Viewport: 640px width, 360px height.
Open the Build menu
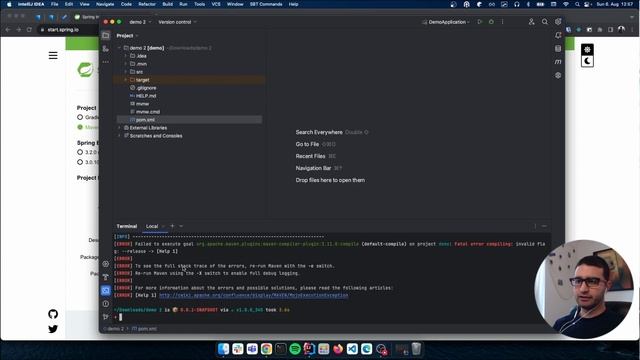click(x=168, y=4)
